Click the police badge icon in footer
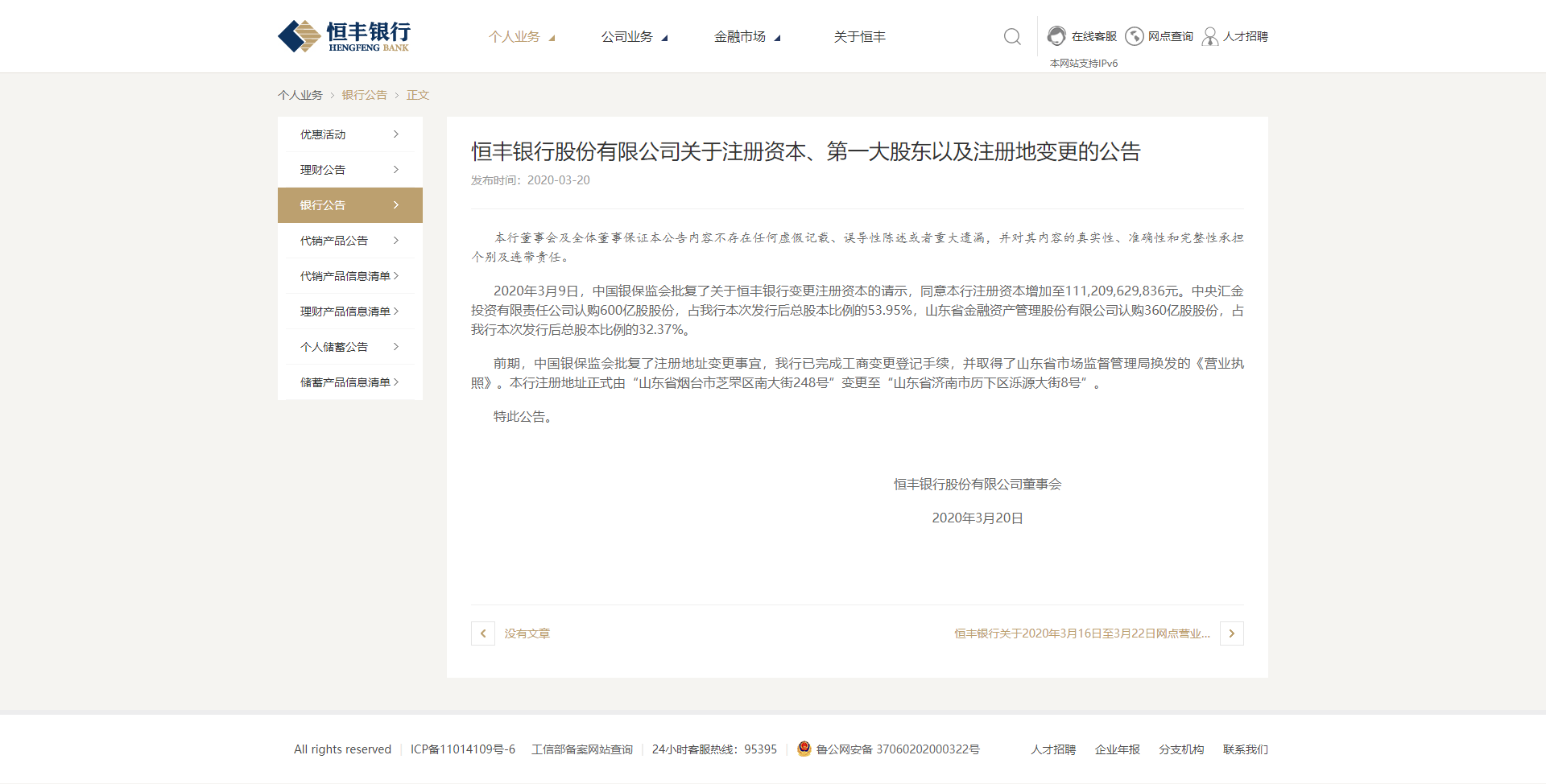Screen dimensions: 1546x784 [804, 749]
